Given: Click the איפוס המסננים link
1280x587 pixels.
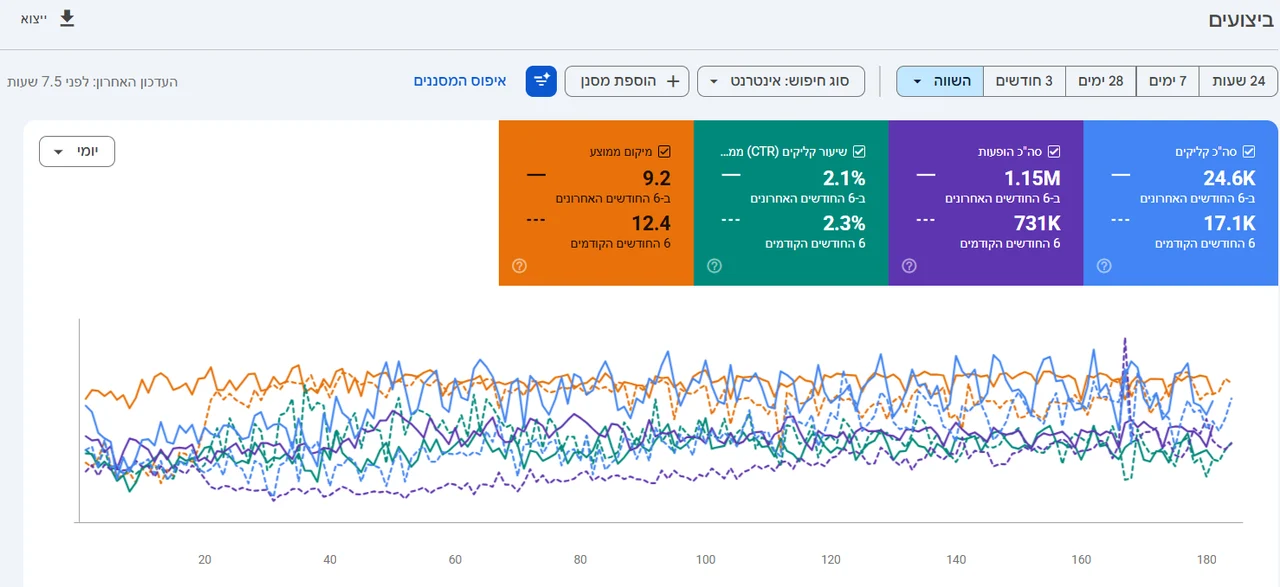Looking at the screenshot, I should pyautogui.click(x=460, y=81).
